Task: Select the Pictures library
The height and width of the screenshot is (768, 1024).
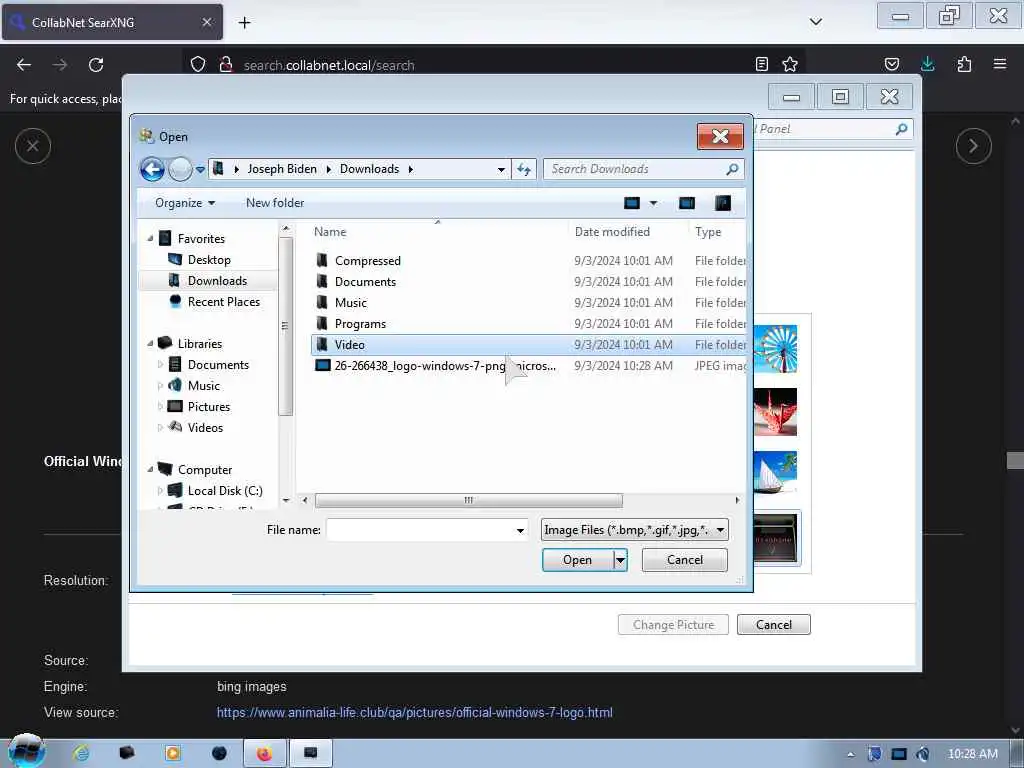Action: [x=208, y=407]
